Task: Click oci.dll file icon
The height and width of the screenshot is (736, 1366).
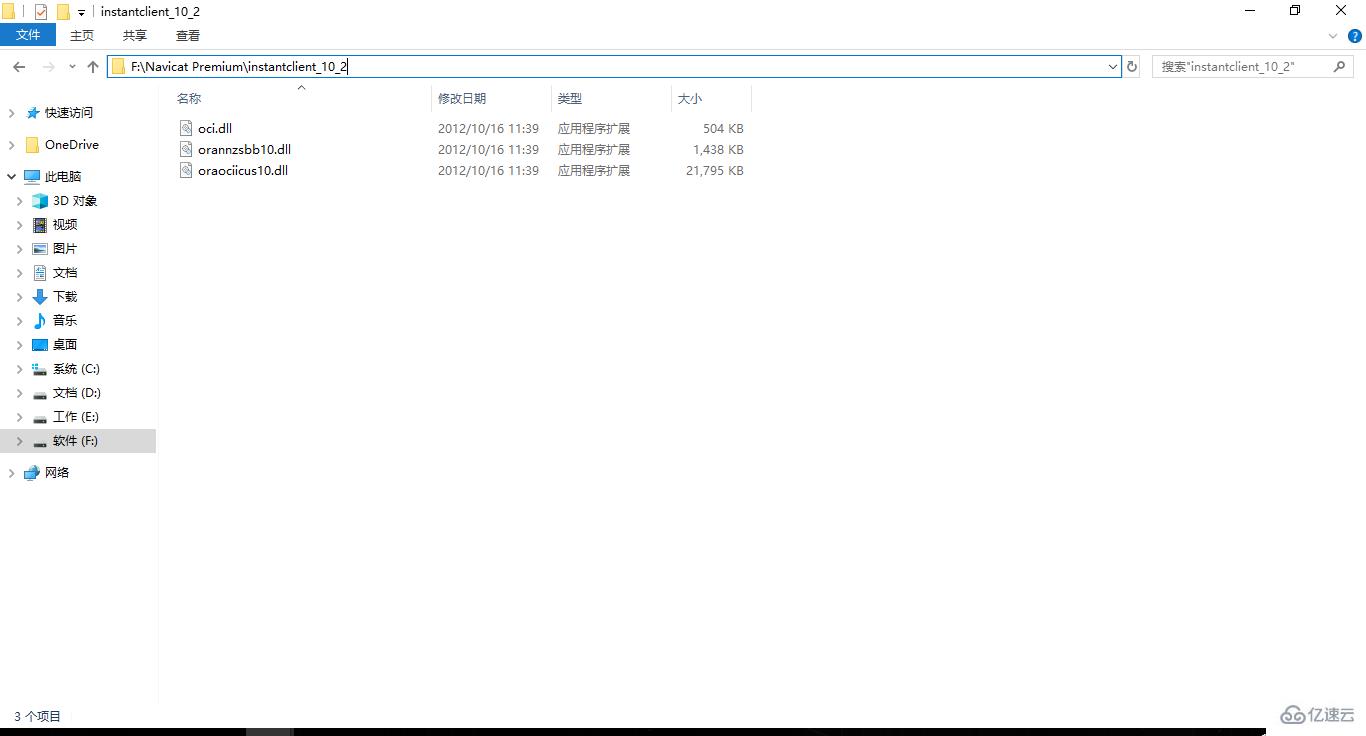Action: coord(185,128)
